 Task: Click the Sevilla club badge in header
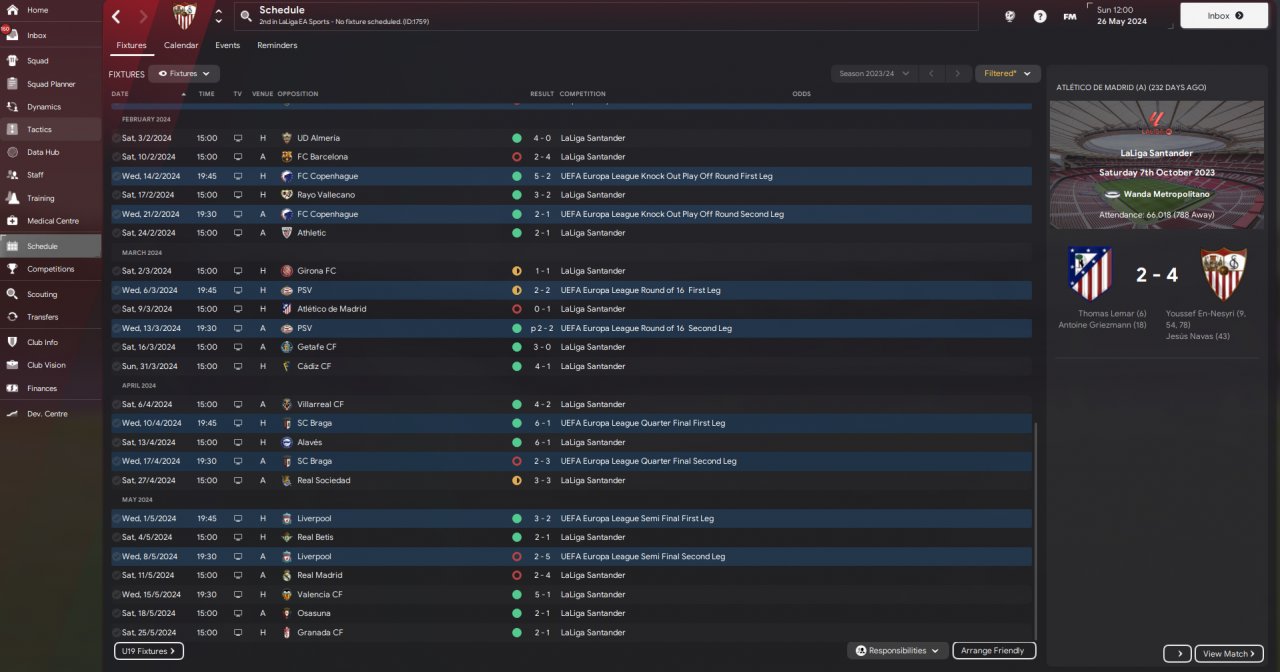click(x=185, y=16)
